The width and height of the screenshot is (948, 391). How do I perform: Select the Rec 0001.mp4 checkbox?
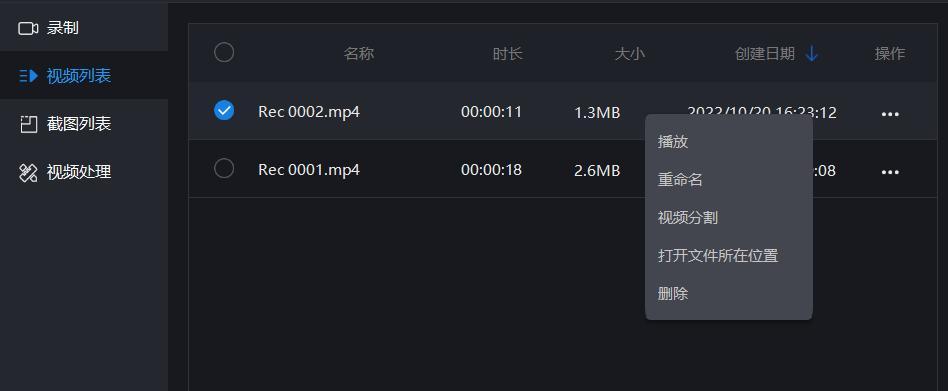(224, 168)
